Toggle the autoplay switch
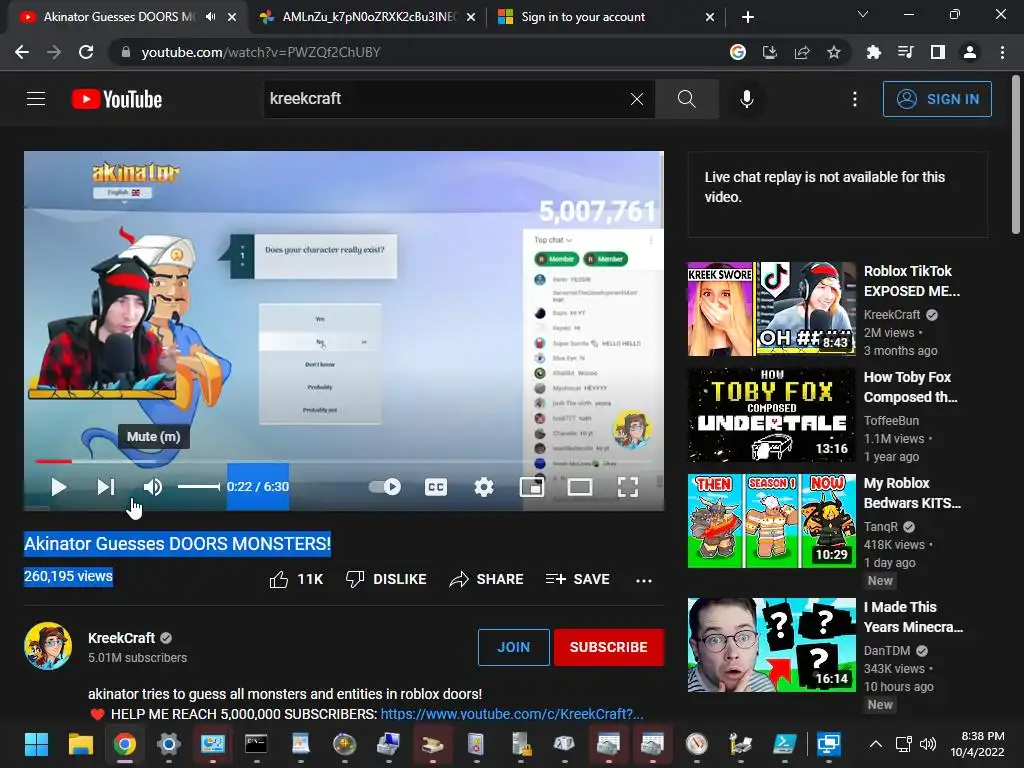1024x768 pixels. click(385, 487)
